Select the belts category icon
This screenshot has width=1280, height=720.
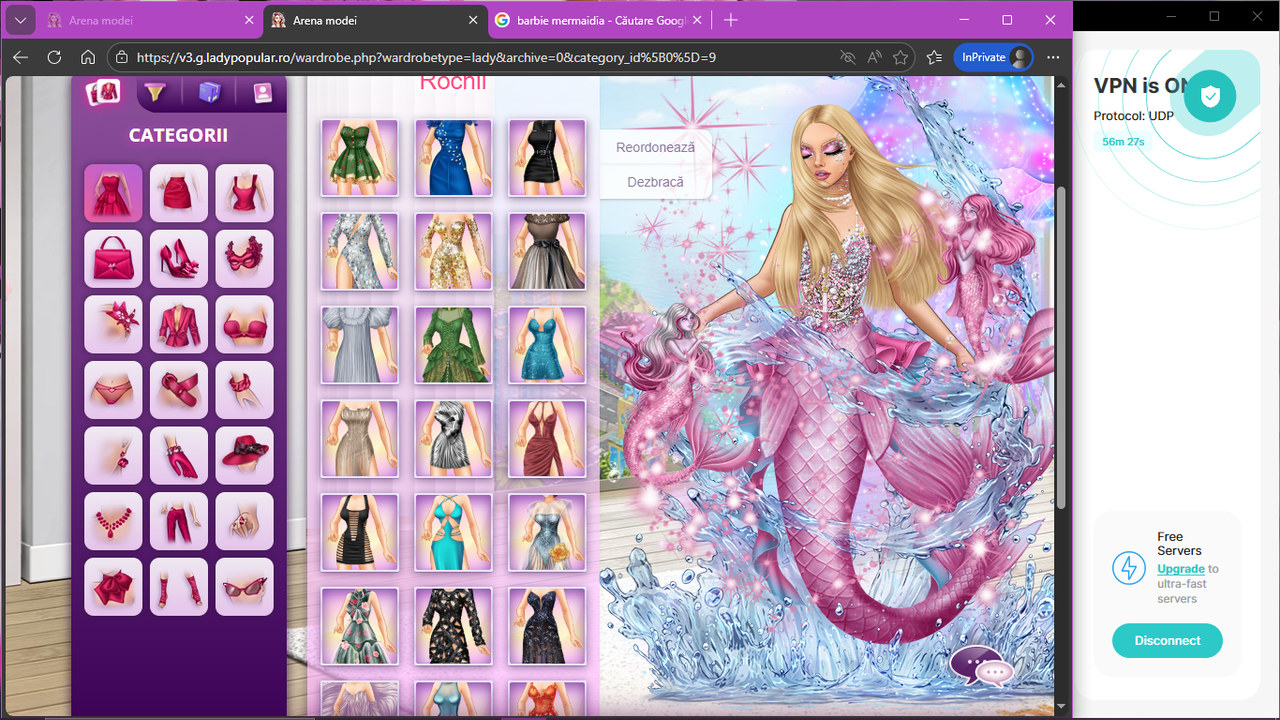pos(179,390)
